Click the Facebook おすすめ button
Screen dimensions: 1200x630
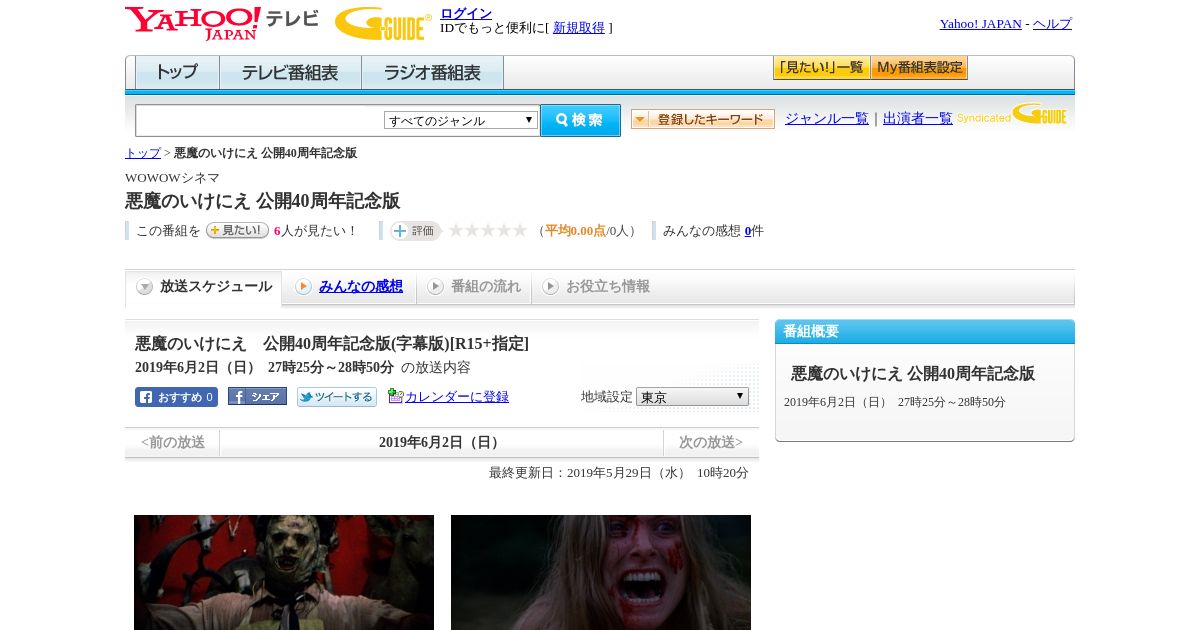click(x=176, y=397)
